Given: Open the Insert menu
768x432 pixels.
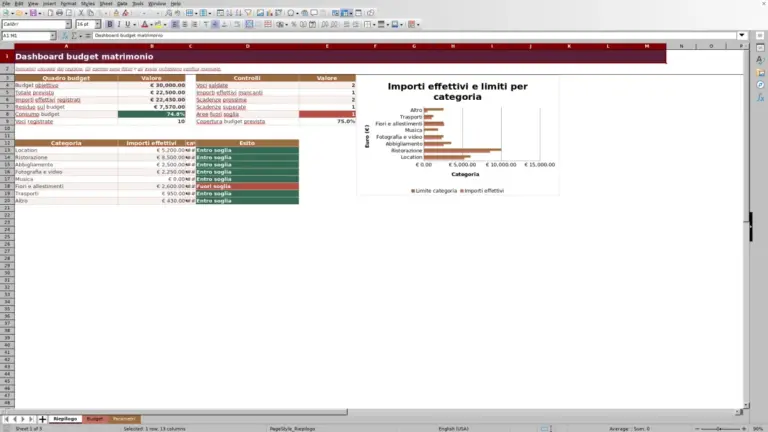Looking at the screenshot, I should (x=49, y=3).
